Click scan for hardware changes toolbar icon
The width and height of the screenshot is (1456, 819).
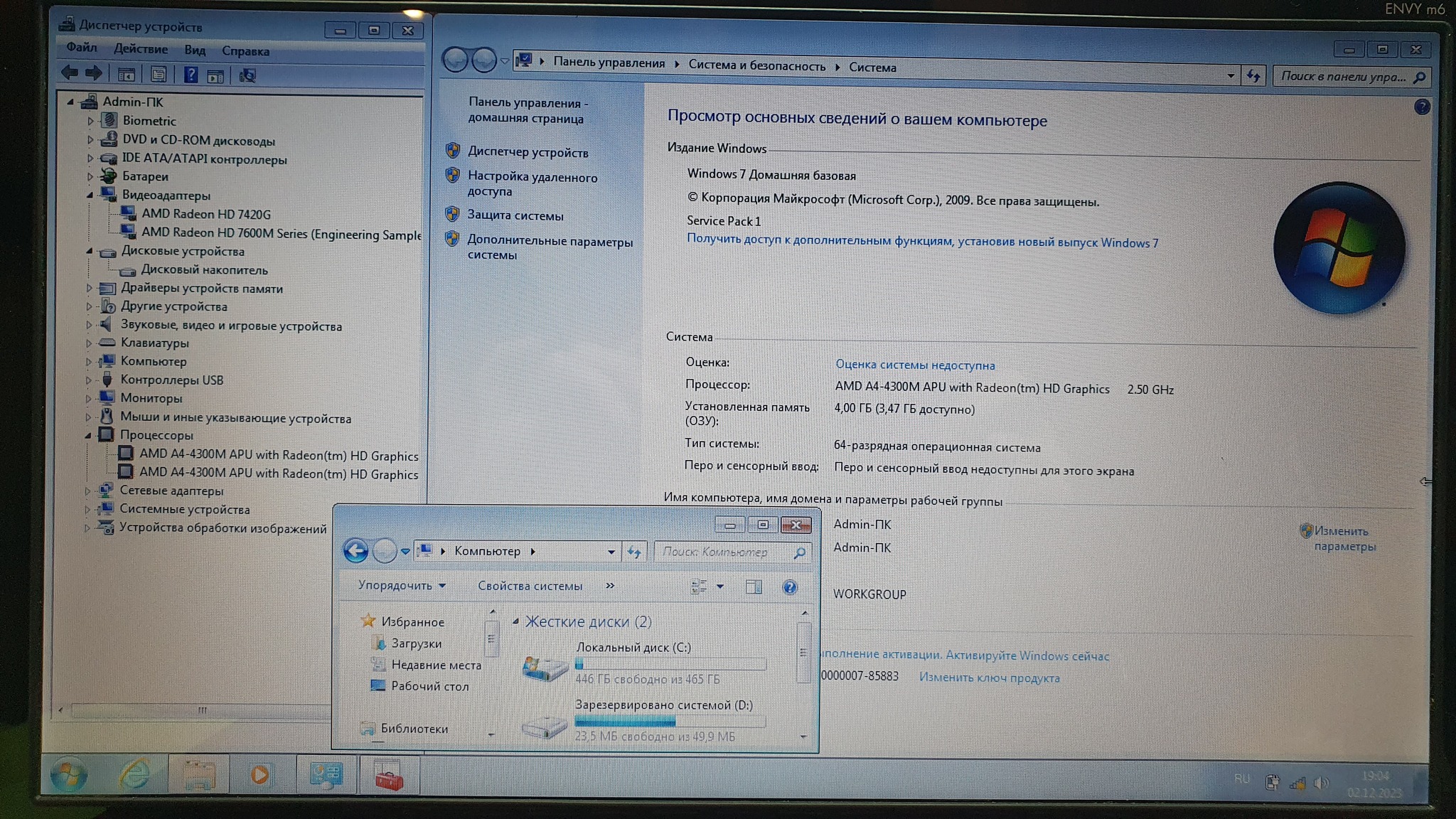pos(247,75)
